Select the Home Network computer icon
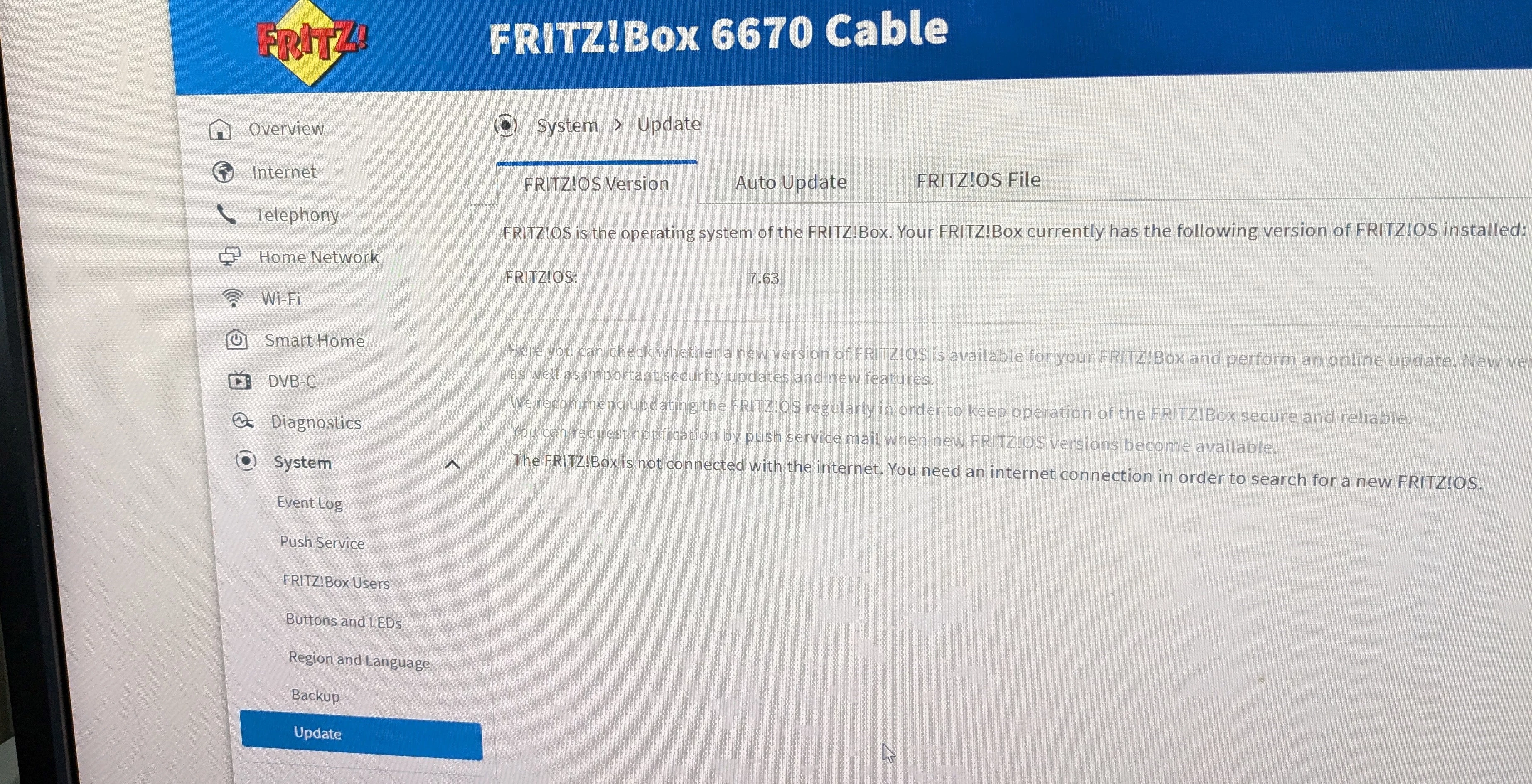1532x784 pixels. point(229,257)
